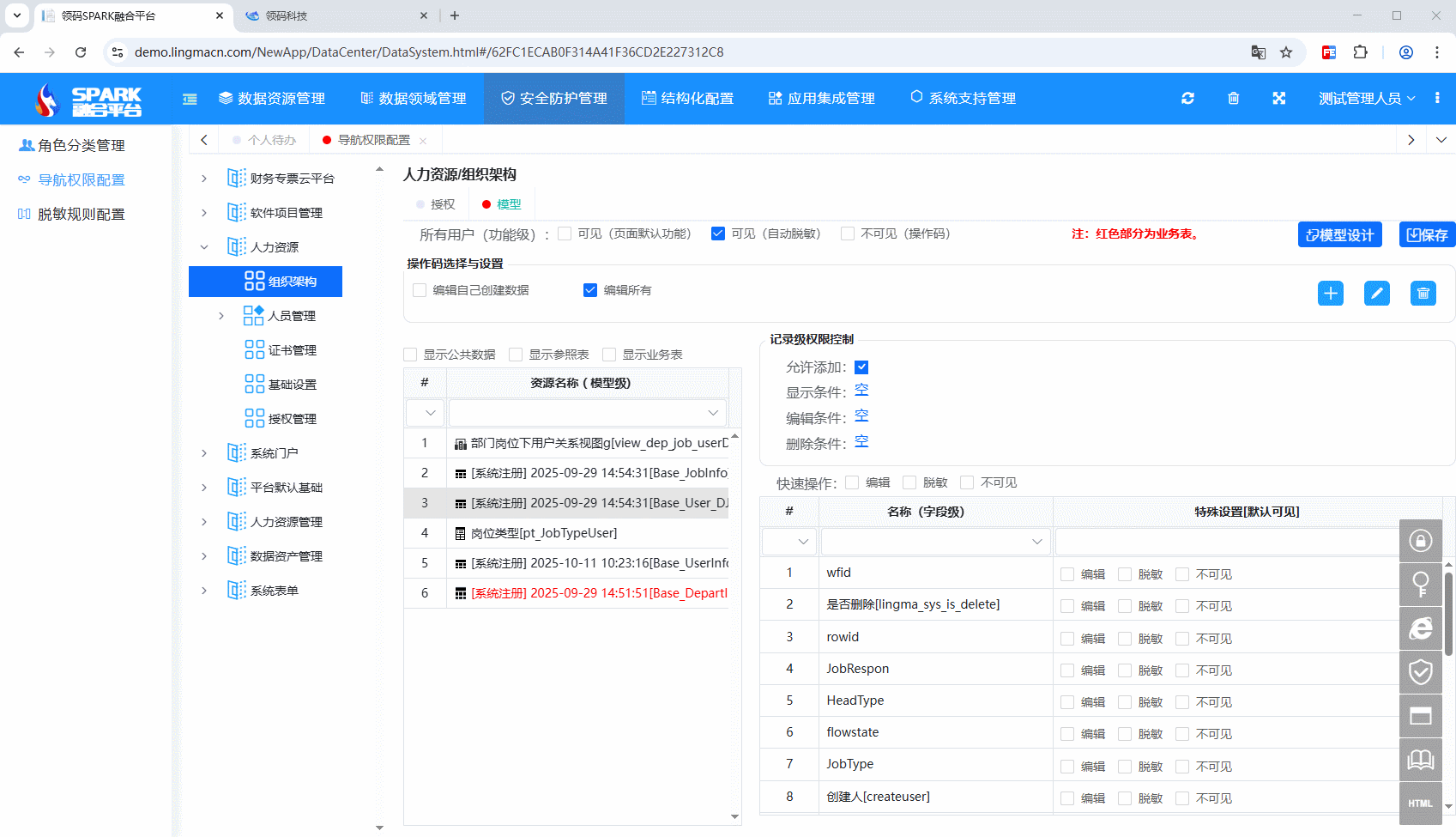Open the 应用集成管理 menu

coord(821,98)
